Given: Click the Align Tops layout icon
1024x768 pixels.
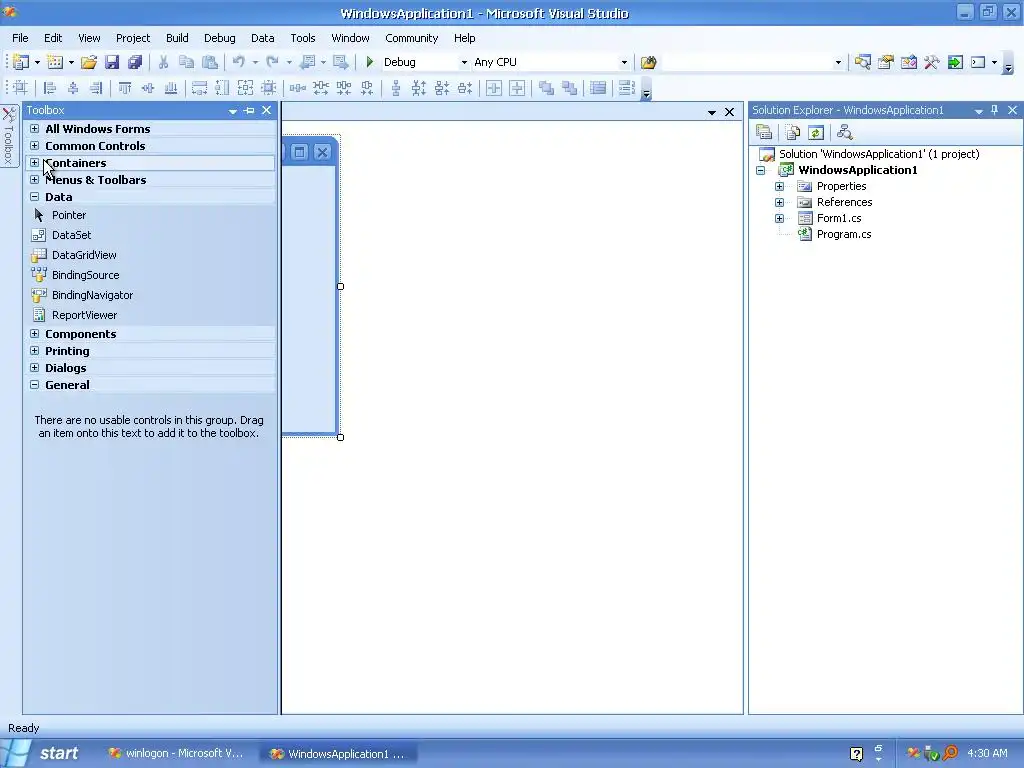Looking at the screenshot, I should coord(125,88).
